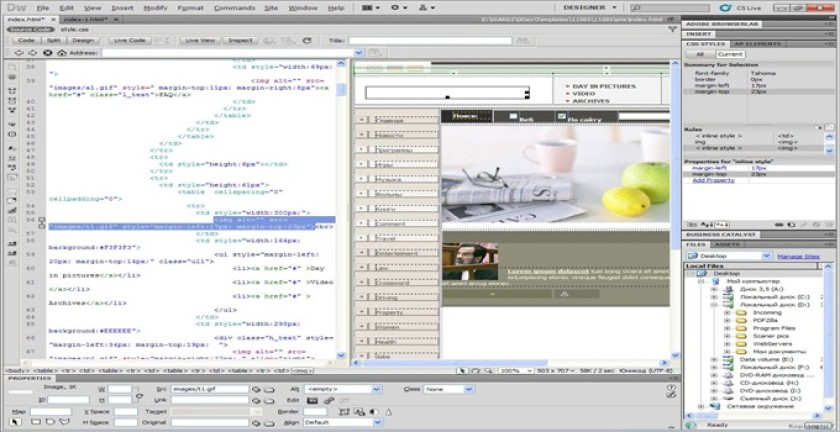Select the Hand tool in the status bar
The width and height of the screenshot is (840, 432).
click(475, 370)
